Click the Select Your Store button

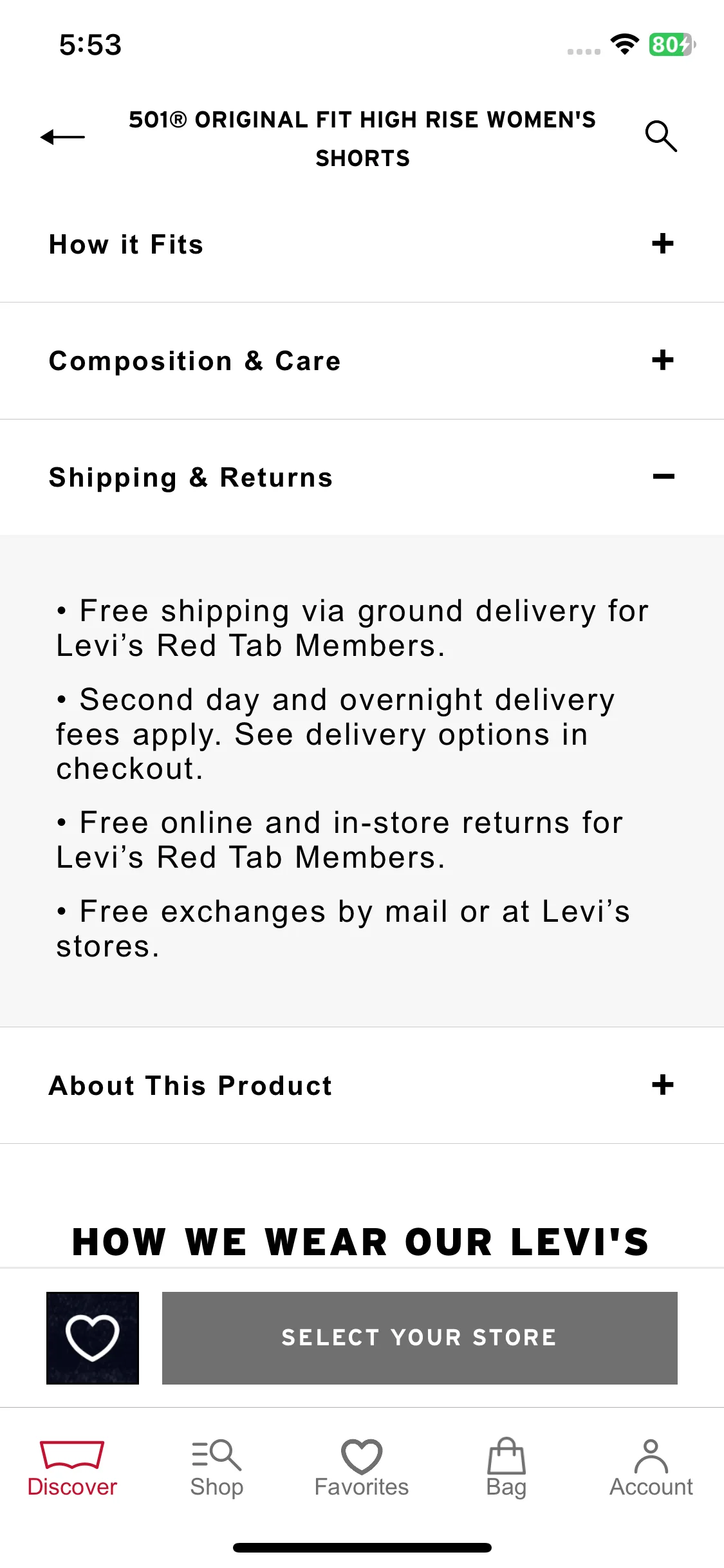click(x=420, y=1338)
